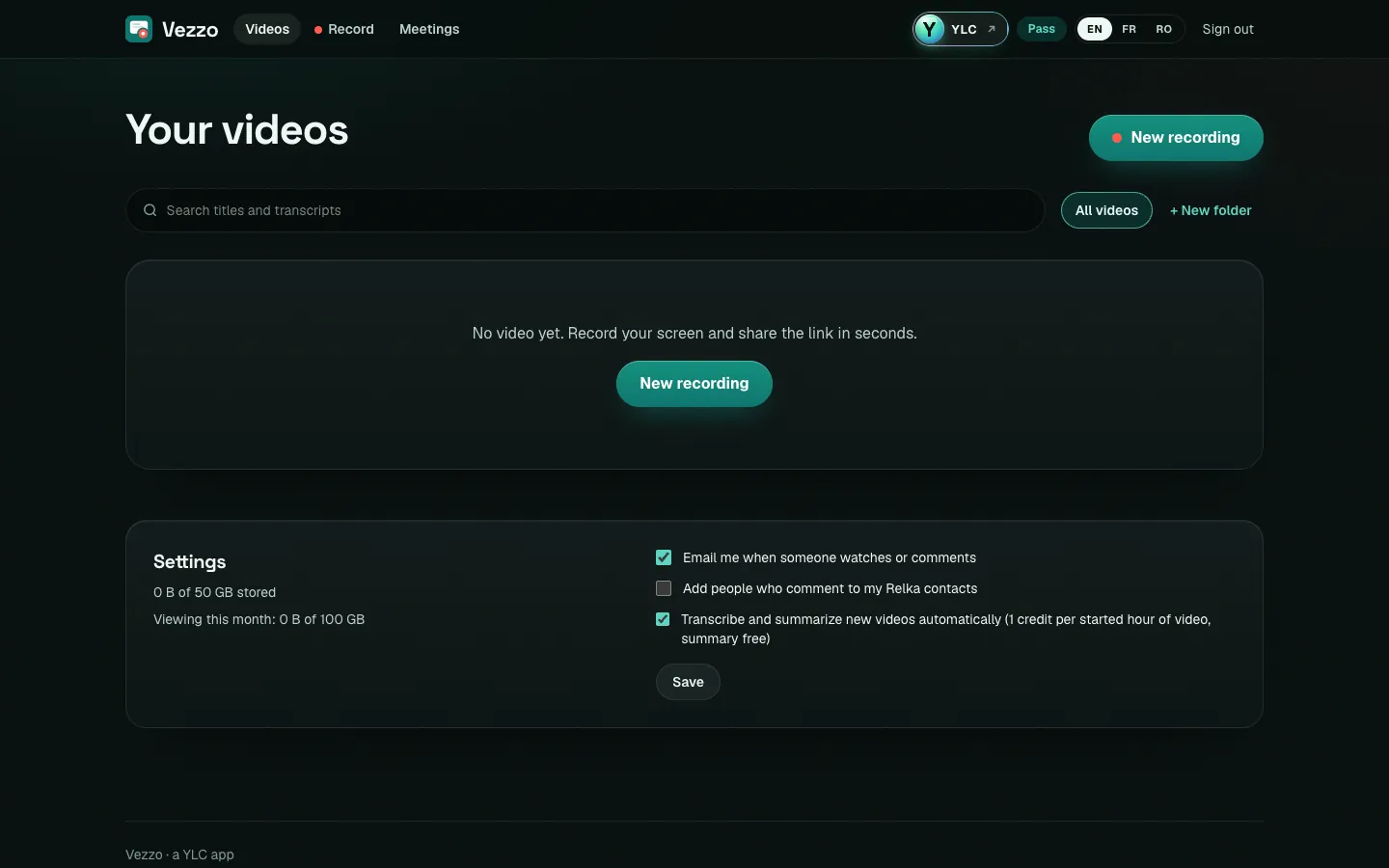This screenshot has height=868, width=1389.
Task: Save the settings
Action: (688, 682)
